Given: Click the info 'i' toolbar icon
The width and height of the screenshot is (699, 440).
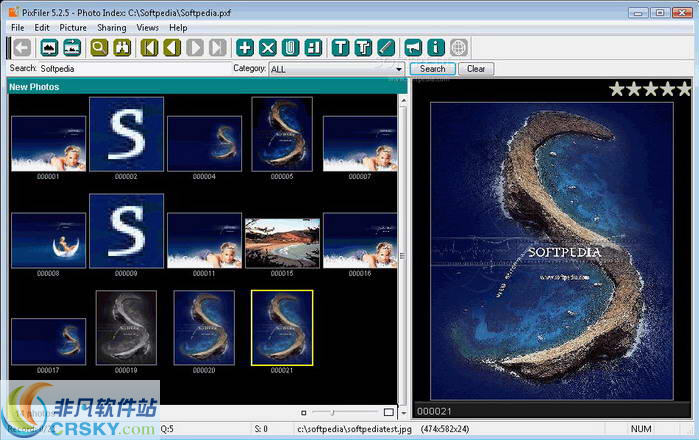Looking at the screenshot, I should pyautogui.click(x=436, y=48).
